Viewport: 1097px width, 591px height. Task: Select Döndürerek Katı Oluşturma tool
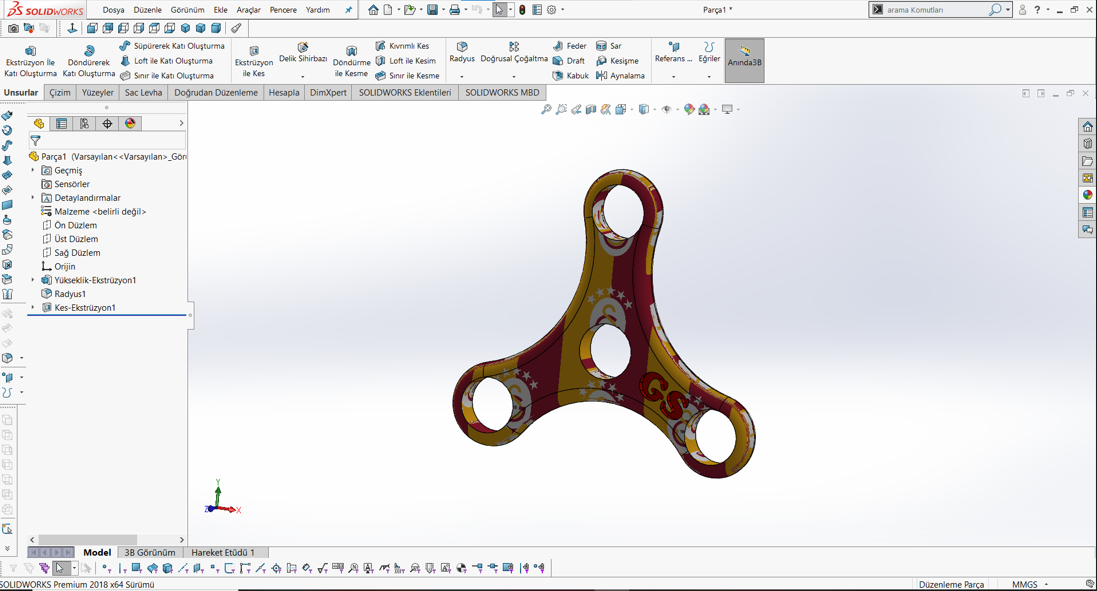point(89,62)
